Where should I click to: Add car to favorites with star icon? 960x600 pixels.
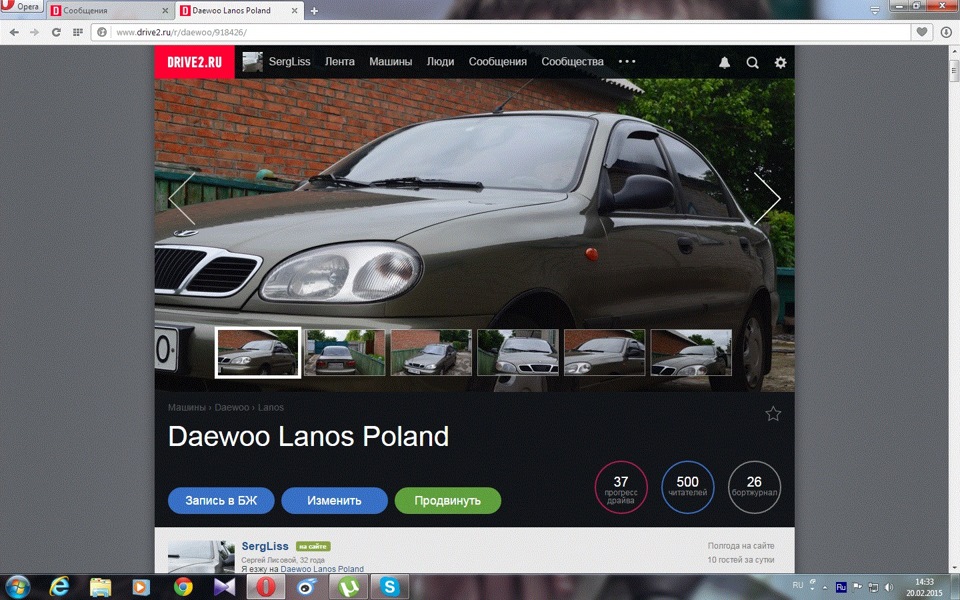tap(773, 414)
